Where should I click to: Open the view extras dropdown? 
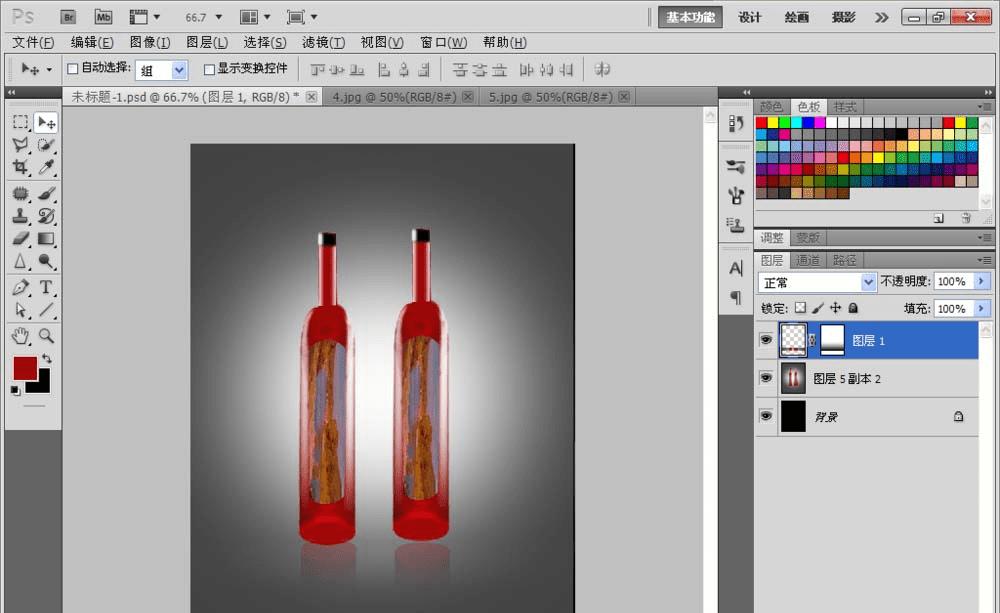tap(145, 17)
